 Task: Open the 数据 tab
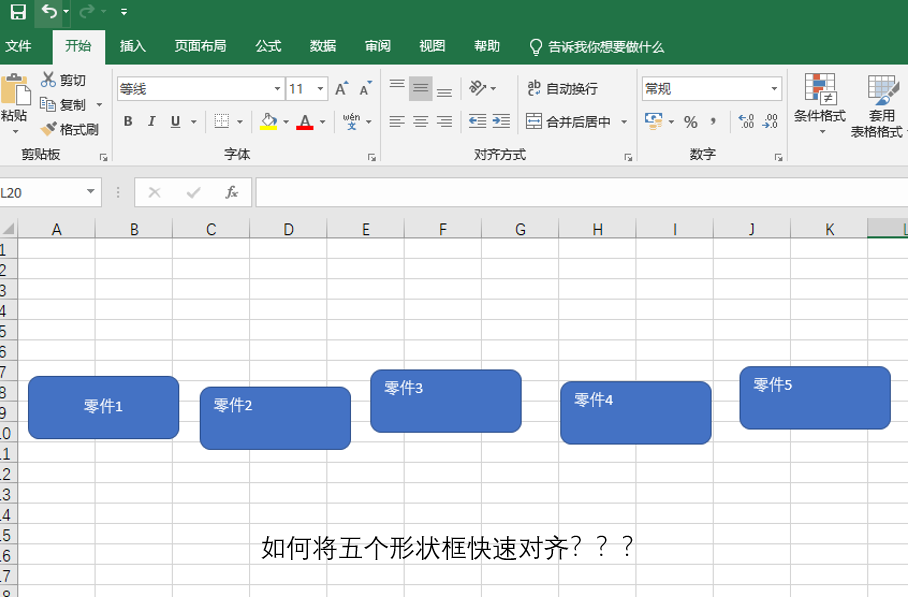(323, 46)
